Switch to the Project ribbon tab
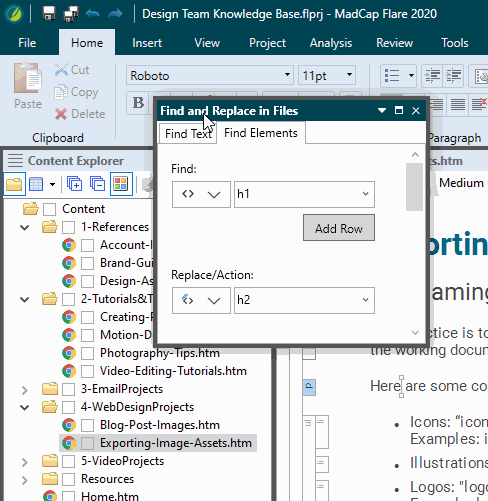Viewport: 488px width, 501px height. (267, 43)
